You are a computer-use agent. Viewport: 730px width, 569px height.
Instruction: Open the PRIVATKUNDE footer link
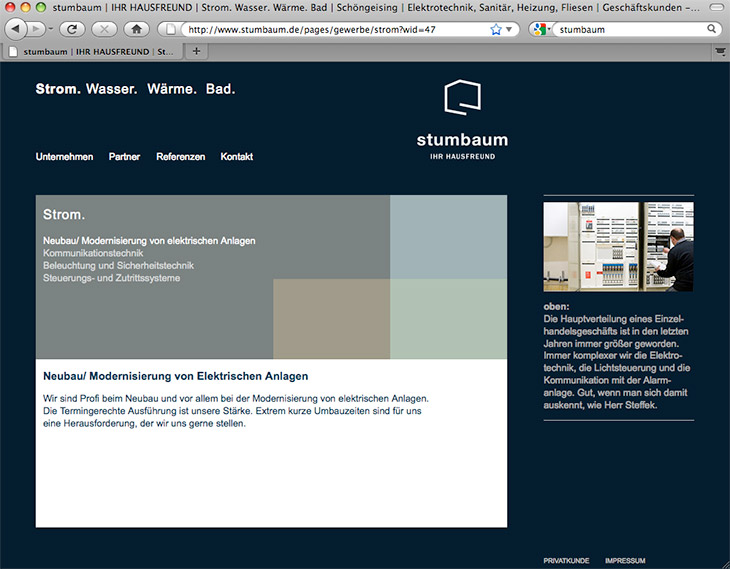(x=566, y=561)
